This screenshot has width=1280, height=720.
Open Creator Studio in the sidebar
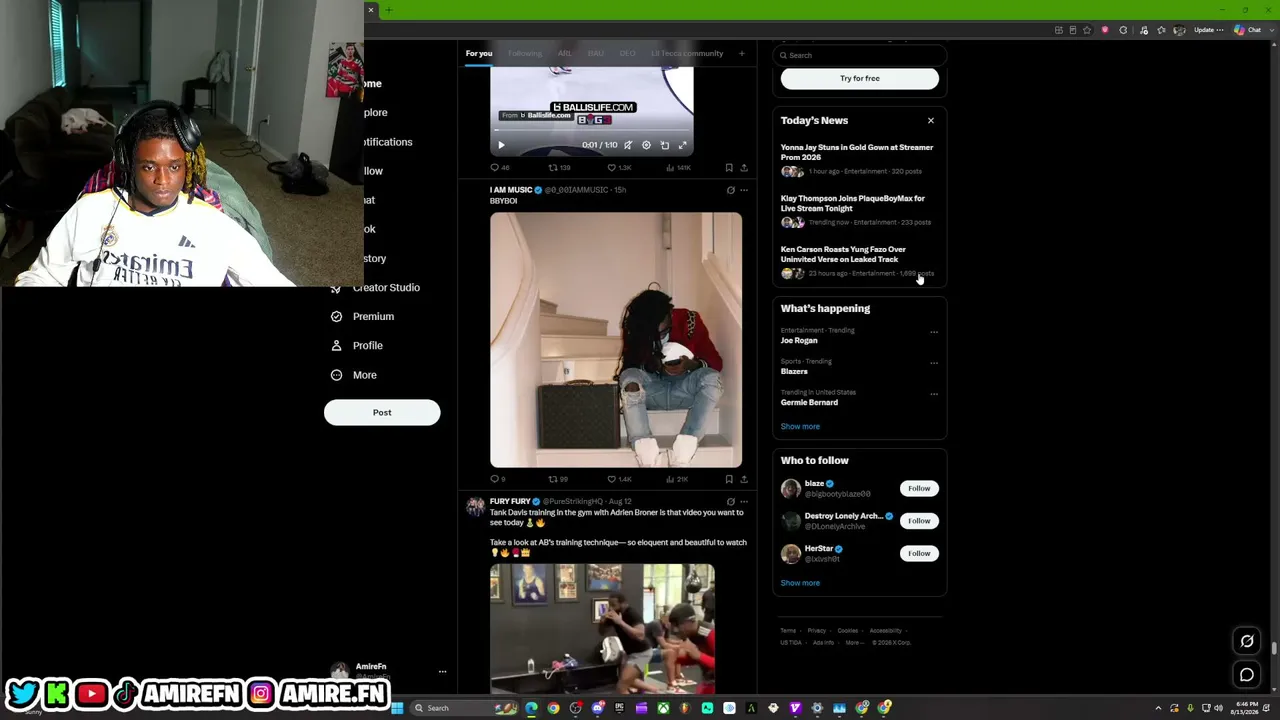[x=375, y=288]
